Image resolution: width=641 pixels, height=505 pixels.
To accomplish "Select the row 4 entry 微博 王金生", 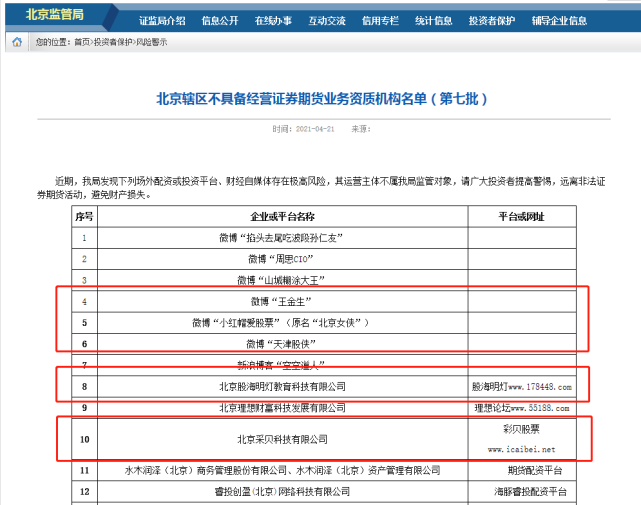I will (281, 302).
